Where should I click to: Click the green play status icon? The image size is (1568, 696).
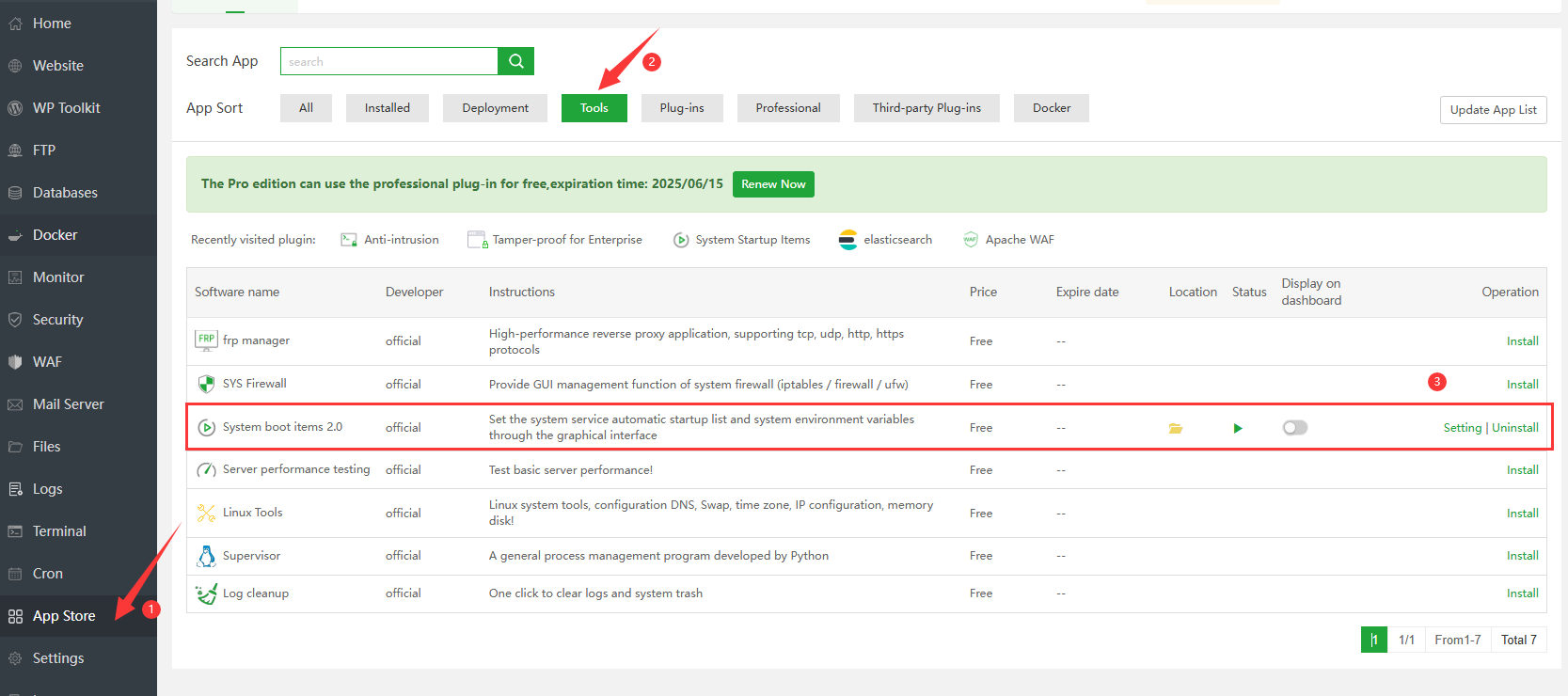click(x=1238, y=428)
